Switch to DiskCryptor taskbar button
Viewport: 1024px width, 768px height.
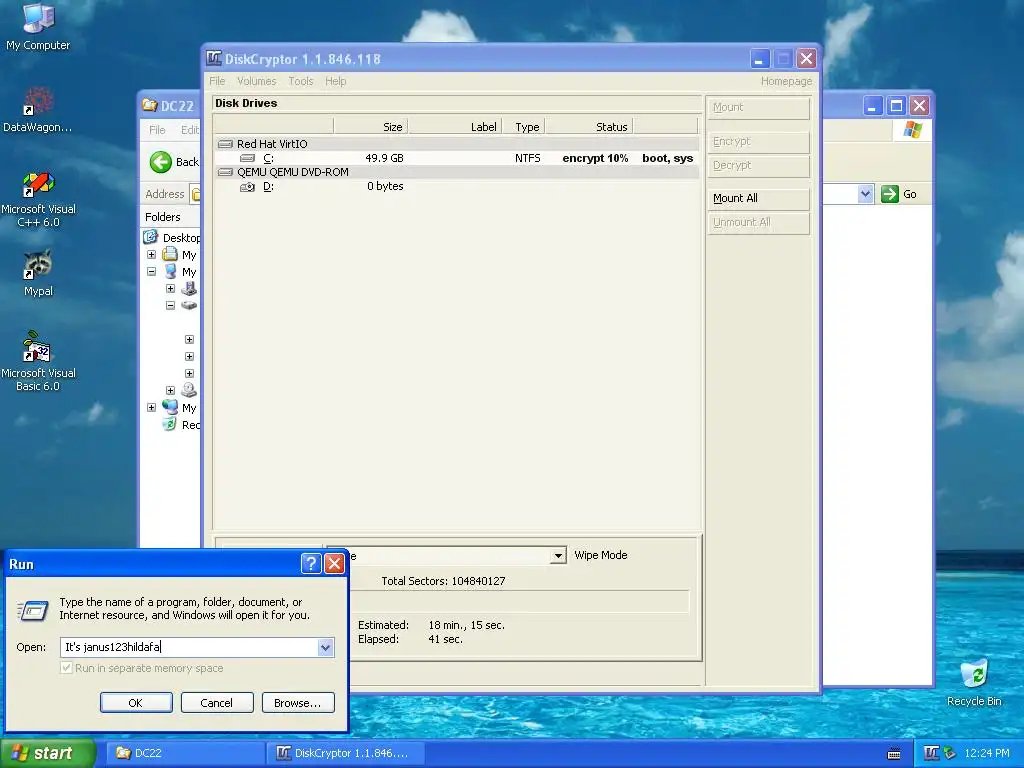[x=345, y=753]
